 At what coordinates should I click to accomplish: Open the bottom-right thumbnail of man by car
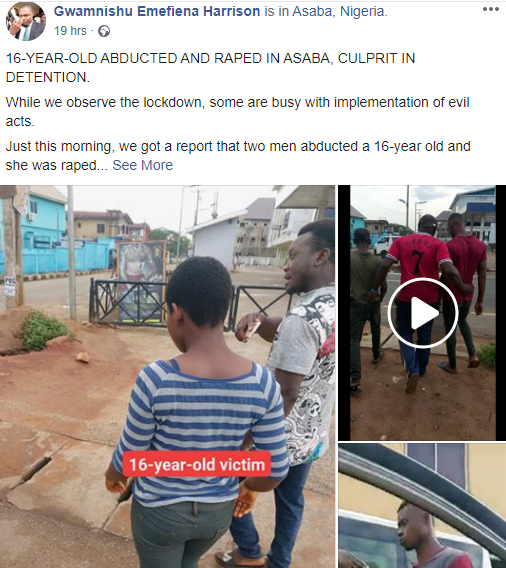point(422,506)
